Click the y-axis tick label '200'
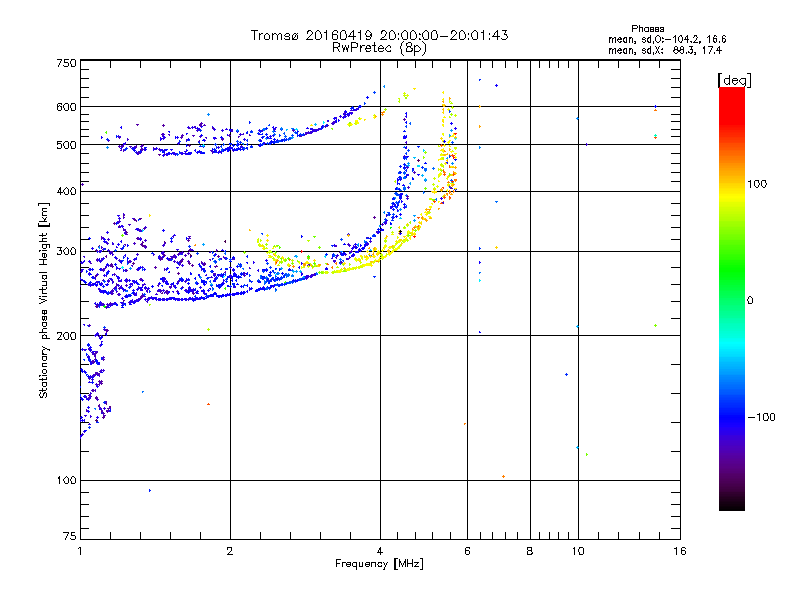800x600 pixels. pyautogui.click(x=66, y=336)
